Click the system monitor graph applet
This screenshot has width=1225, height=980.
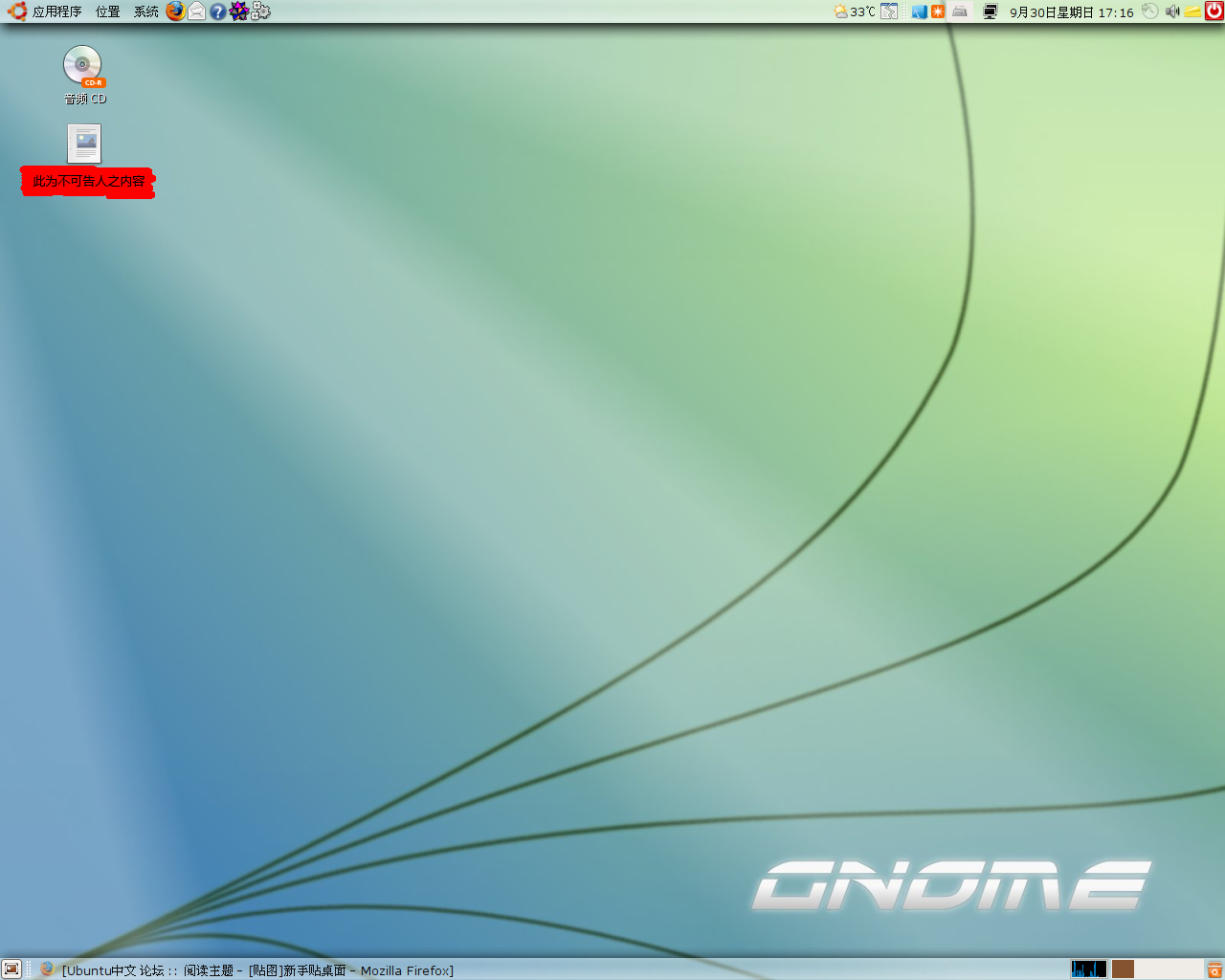[x=1088, y=969]
